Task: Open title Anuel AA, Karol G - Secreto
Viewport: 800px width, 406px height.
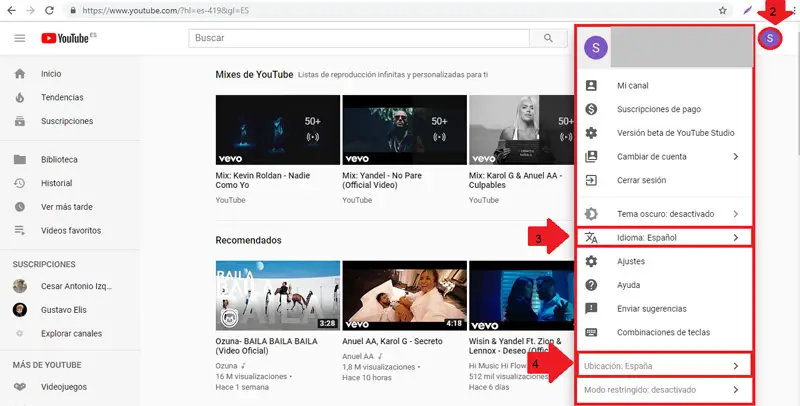Action: 392,341
